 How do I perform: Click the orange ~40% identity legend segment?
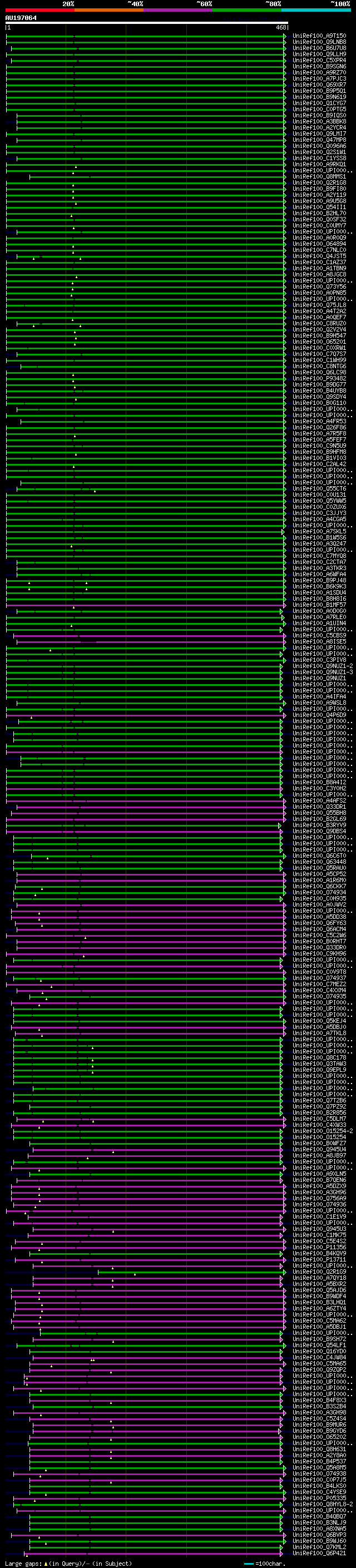pos(109,10)
